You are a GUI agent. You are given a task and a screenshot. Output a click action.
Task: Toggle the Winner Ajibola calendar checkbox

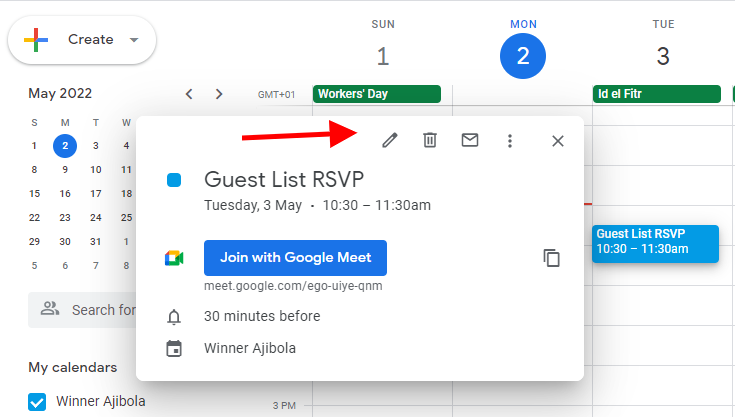(x=37, y=402)
